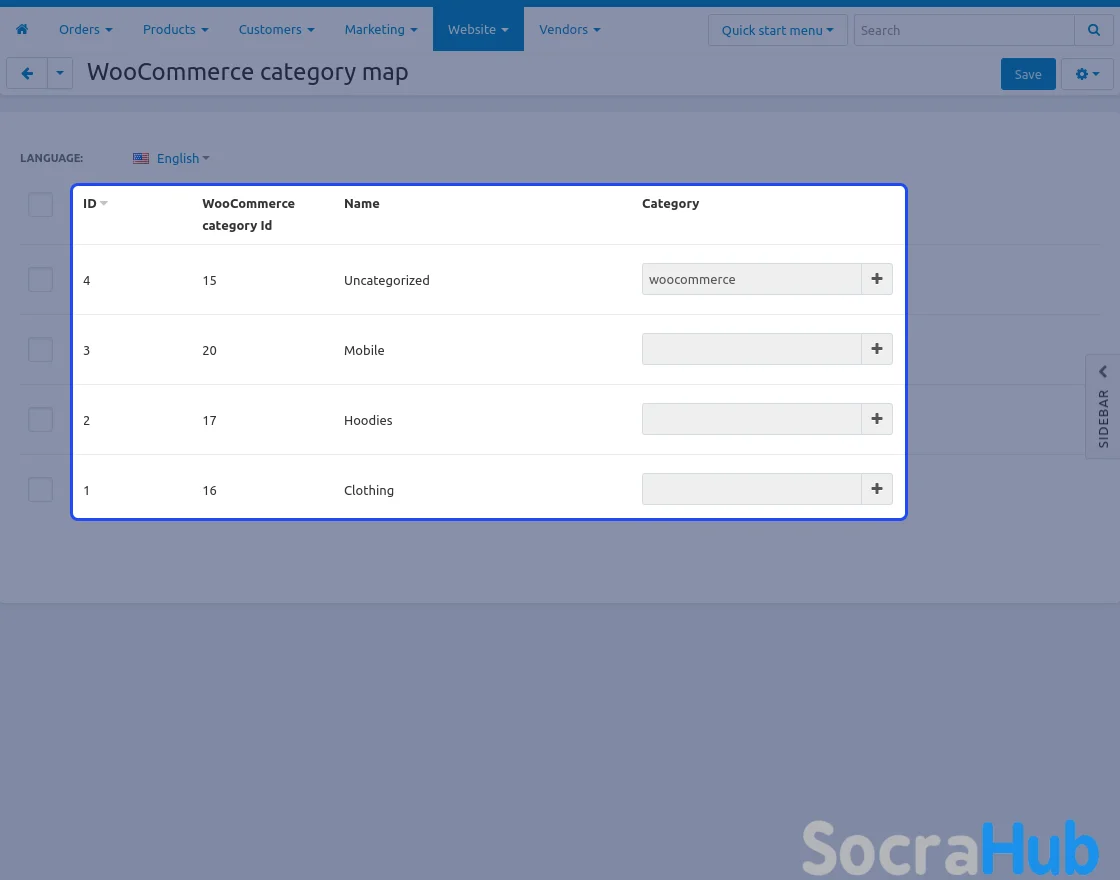Add category for Uncategorized row plus icon
The height and width of the screenshot is (880, 1120).
point(877,279)
